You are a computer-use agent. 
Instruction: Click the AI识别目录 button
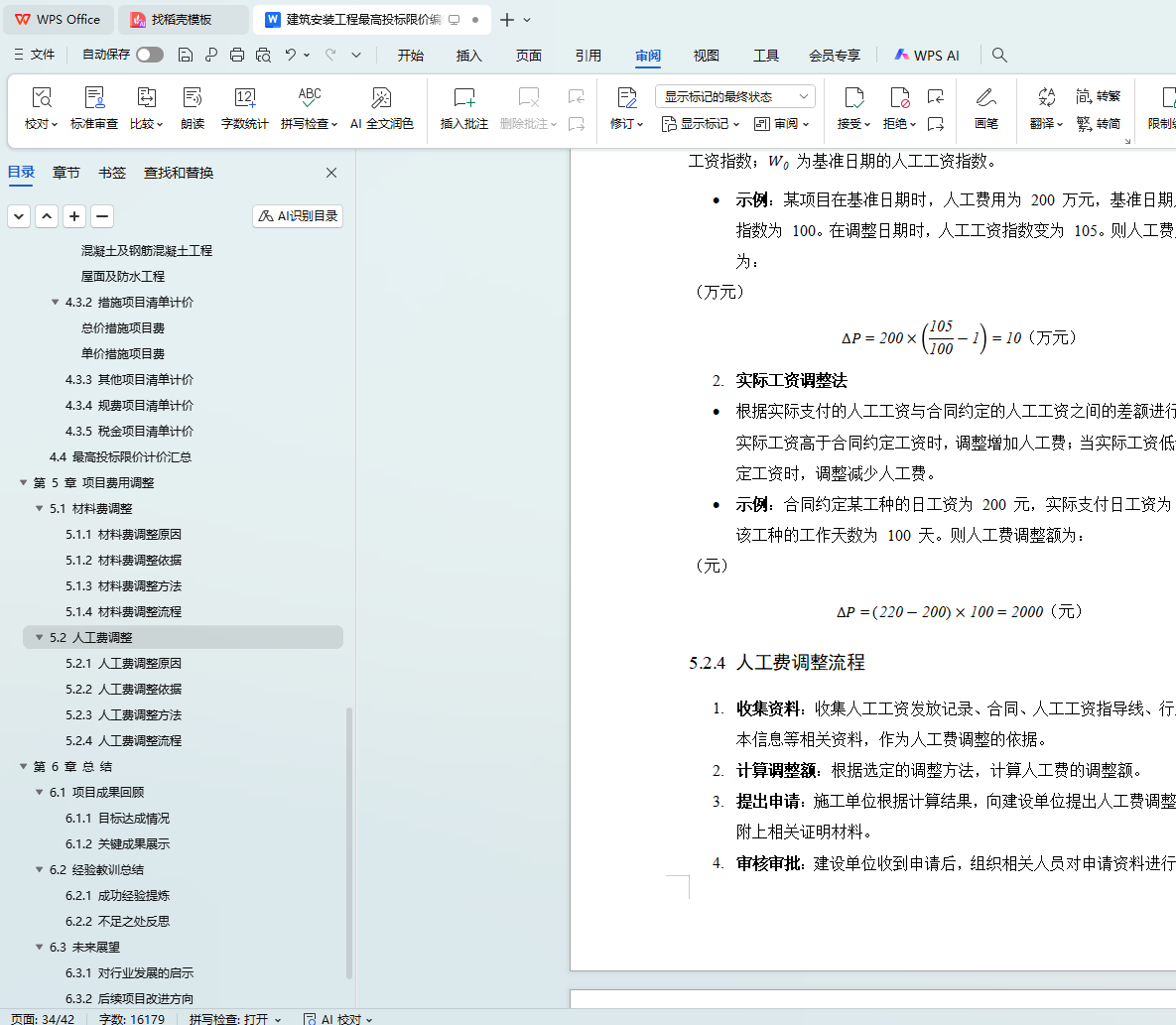tap(298, 216)
